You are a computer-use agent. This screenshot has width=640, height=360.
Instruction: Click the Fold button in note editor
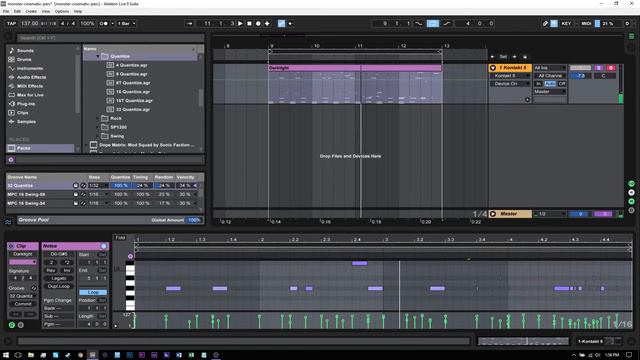[120, 238]
